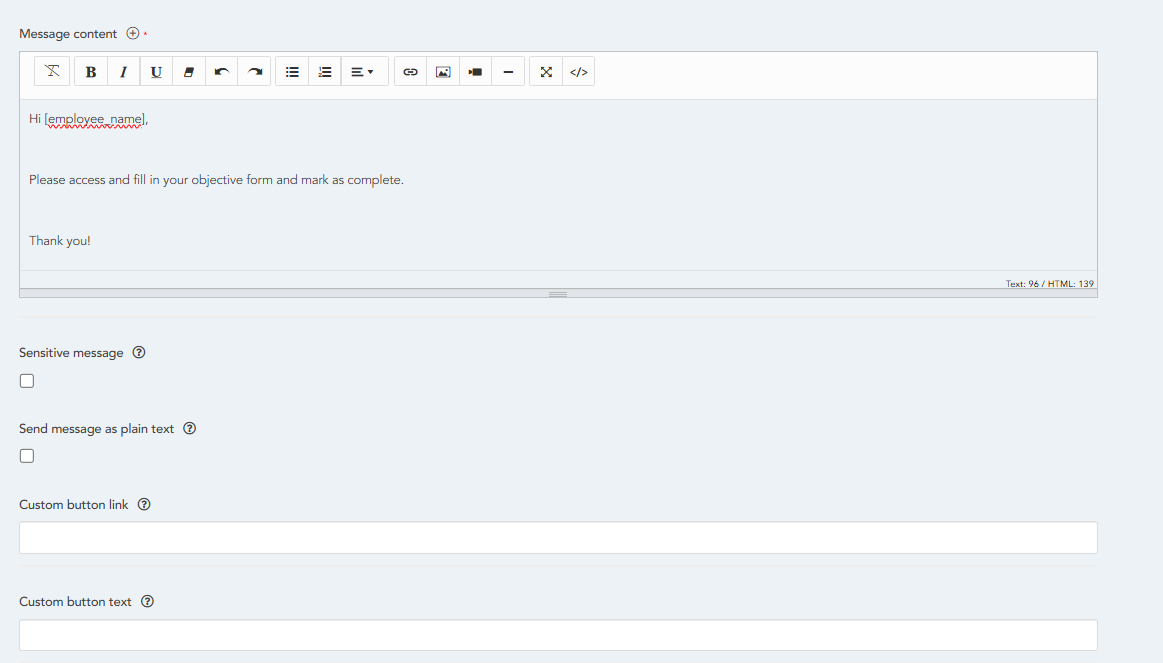Open the paragraph alignment dropdown
Viewport: 1163px width, 663px height.
pyautogui.click(x=363, y=72)
